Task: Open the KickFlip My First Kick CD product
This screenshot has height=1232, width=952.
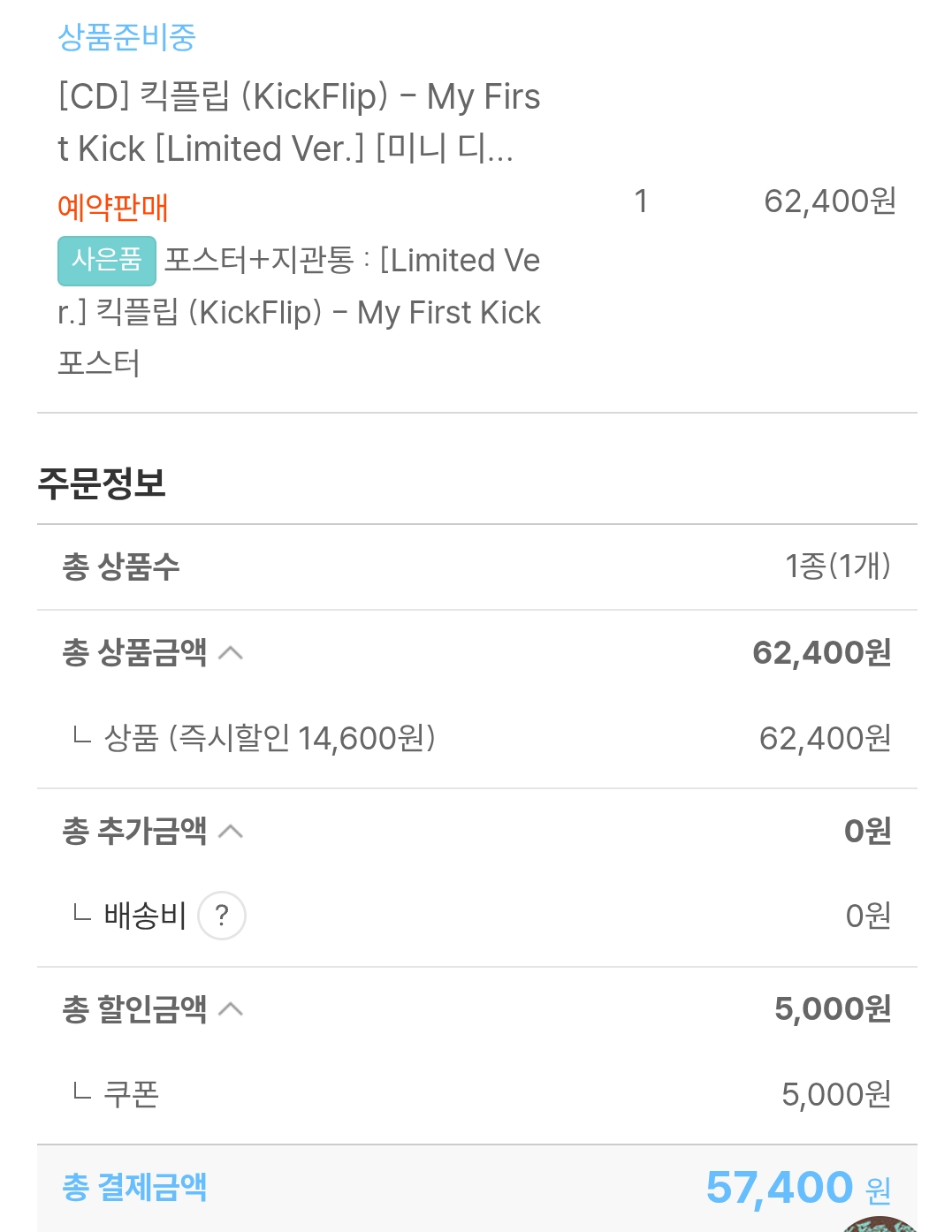Action: pos(299,122)
